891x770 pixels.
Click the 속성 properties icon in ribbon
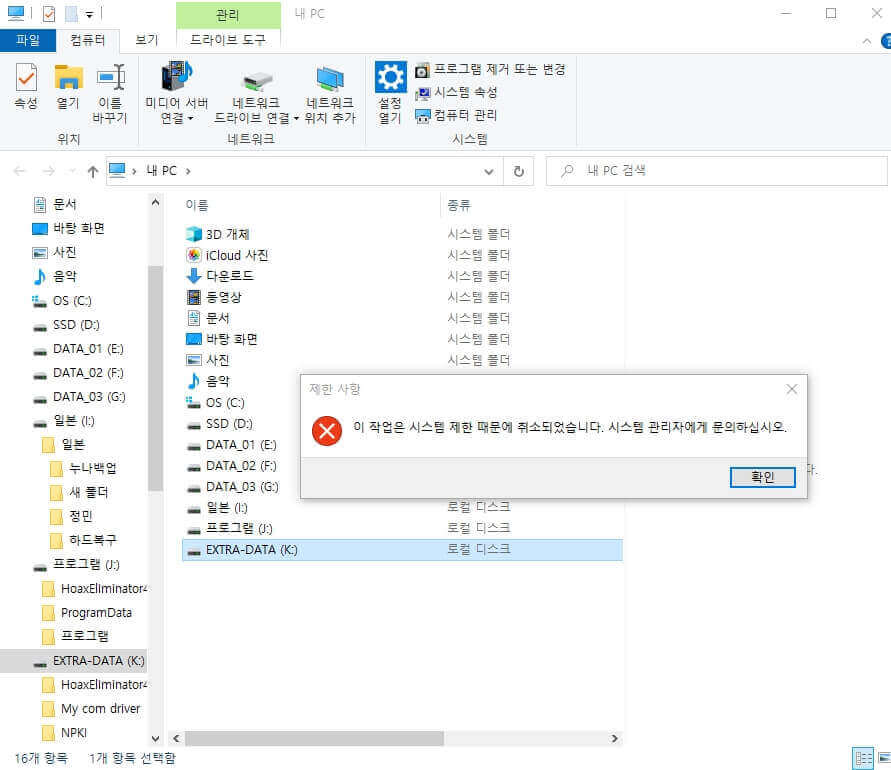point(26,78)
